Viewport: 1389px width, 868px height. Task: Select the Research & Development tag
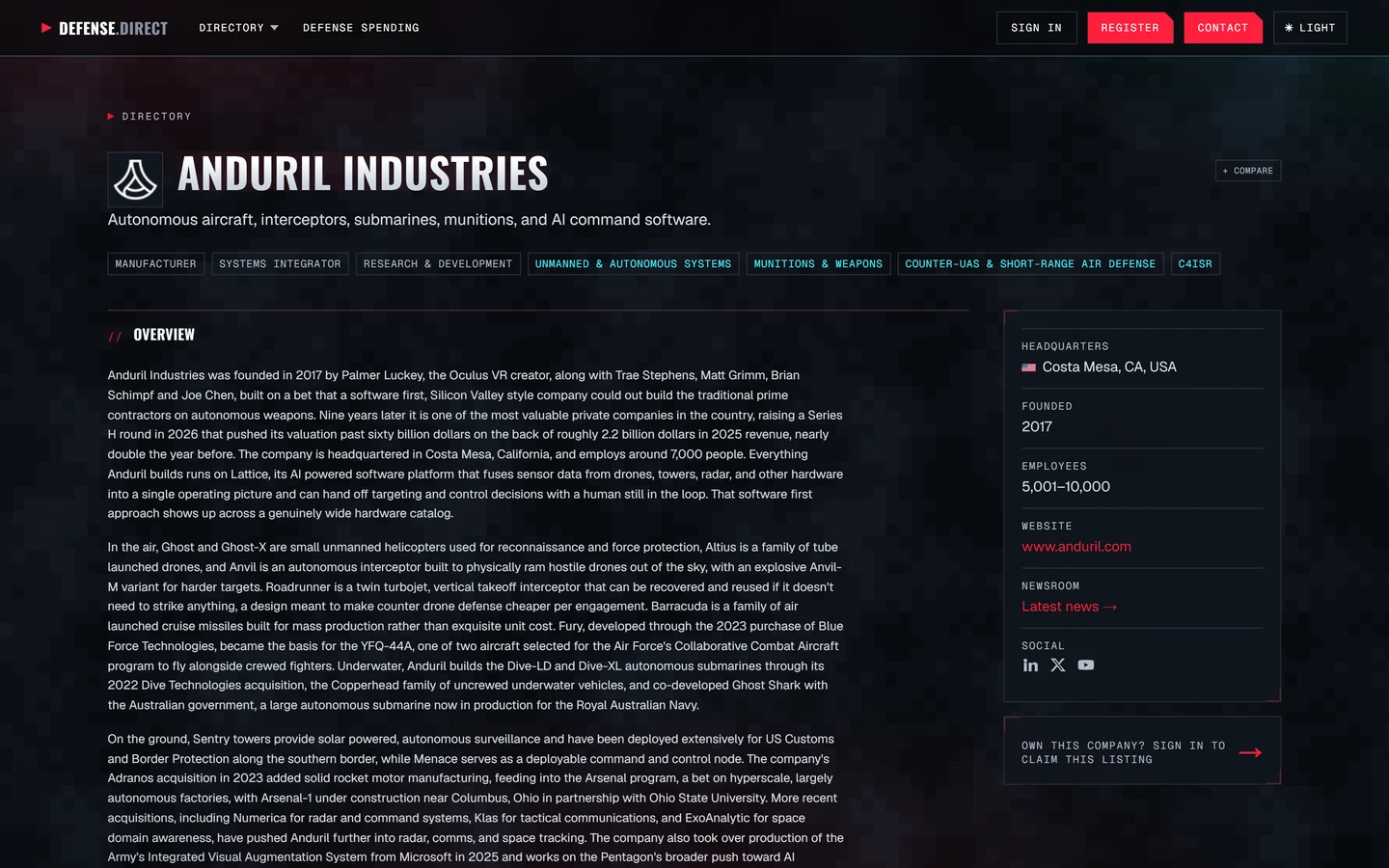coord(438,264)
